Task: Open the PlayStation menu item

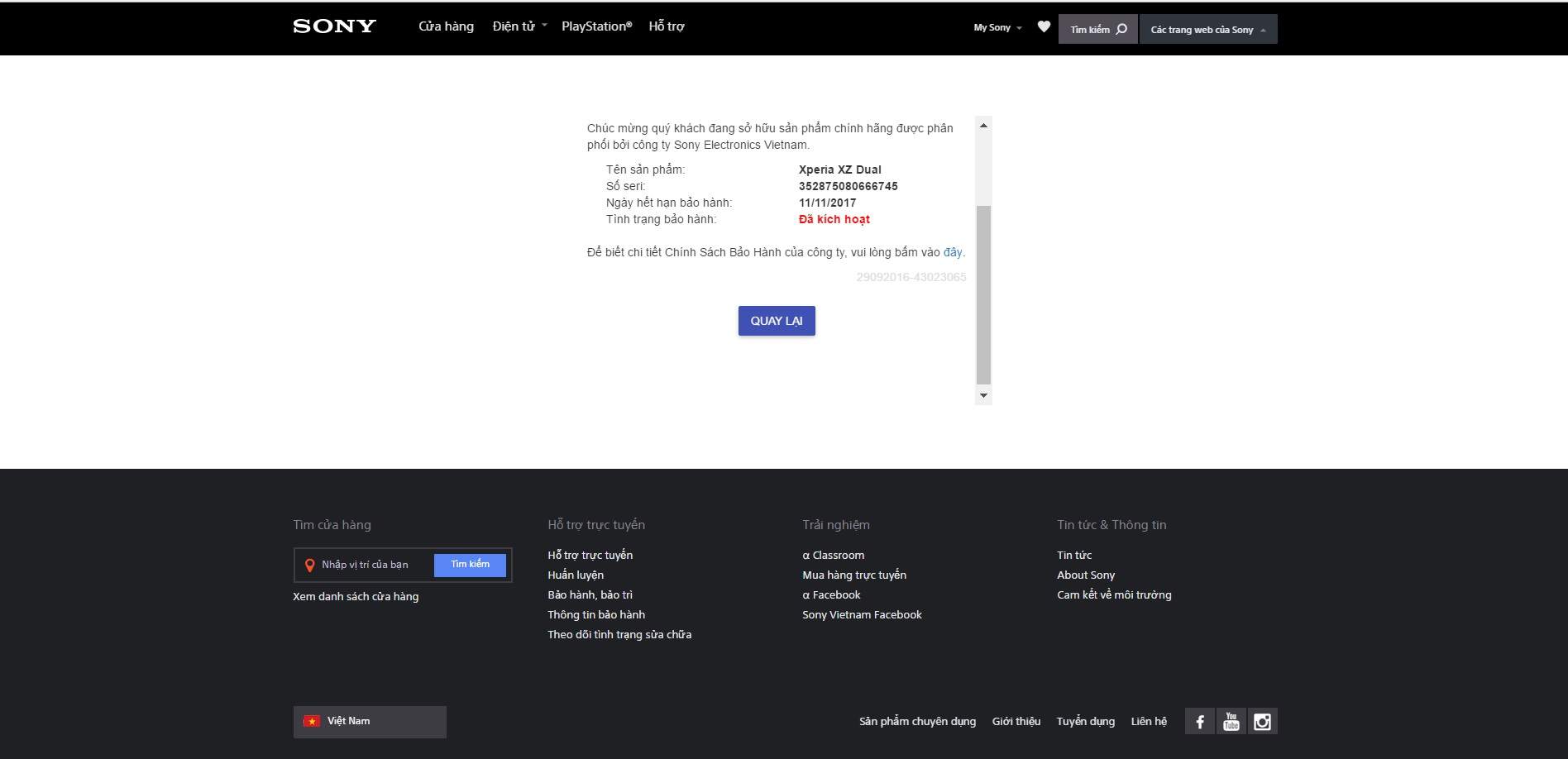Action: click(x=596, y=26)
